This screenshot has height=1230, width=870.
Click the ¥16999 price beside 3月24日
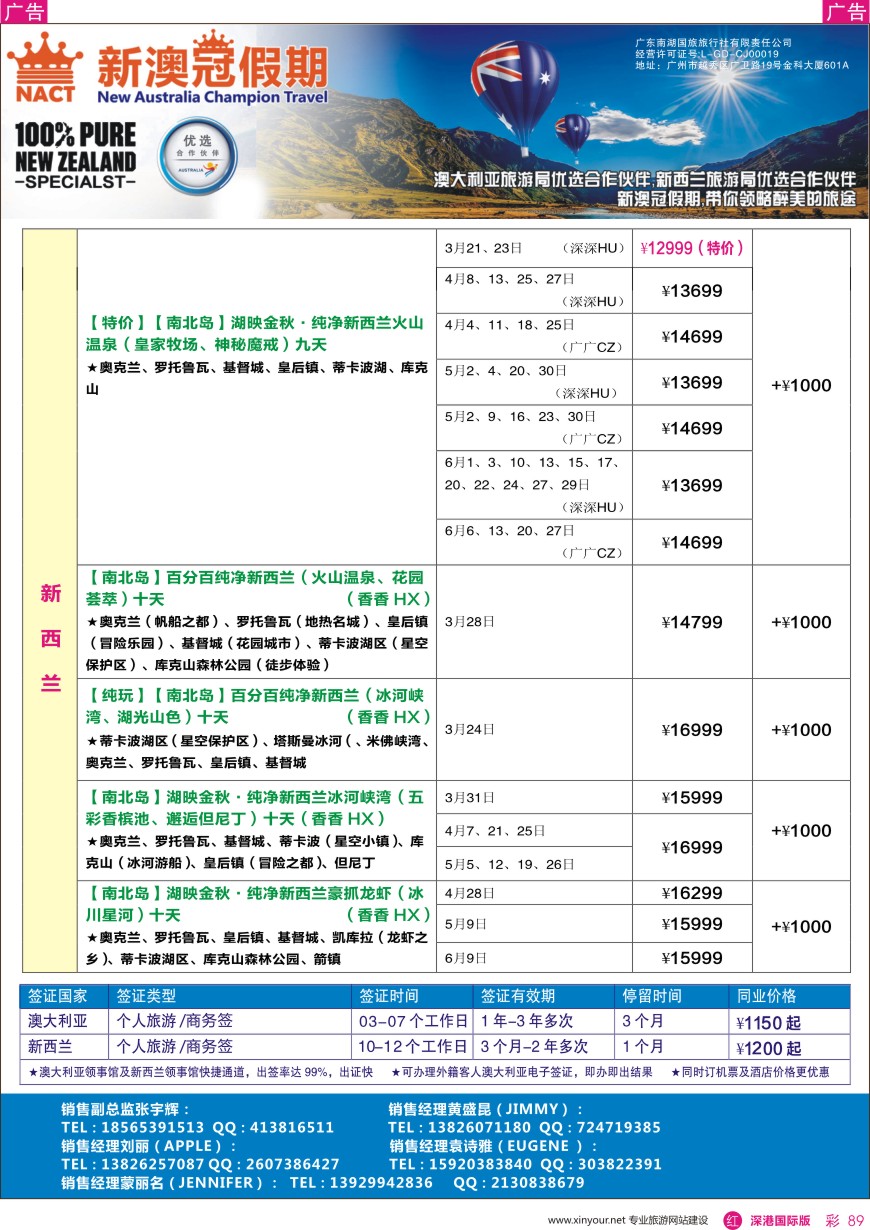692,730
